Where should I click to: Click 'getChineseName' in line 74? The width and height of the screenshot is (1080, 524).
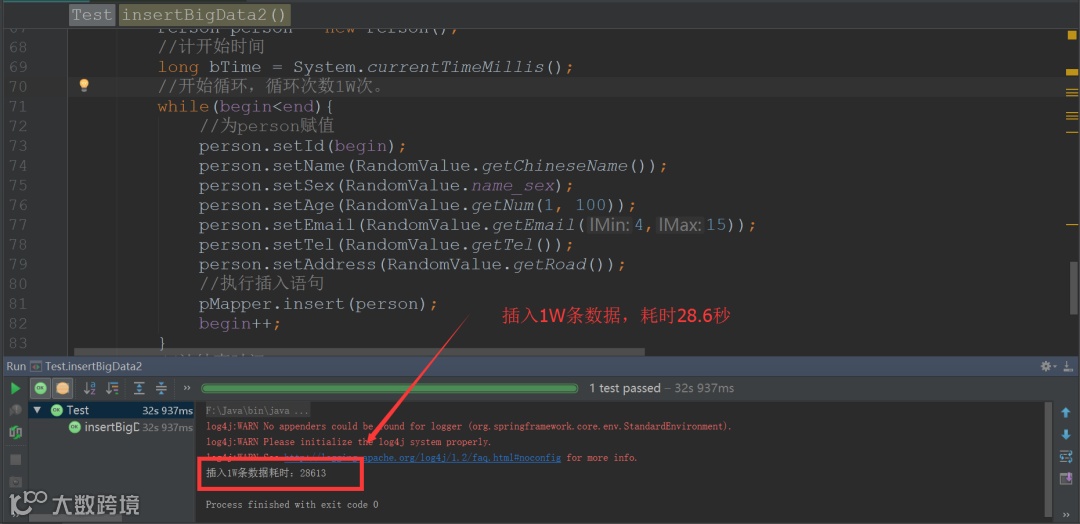(x=554, y=166)
